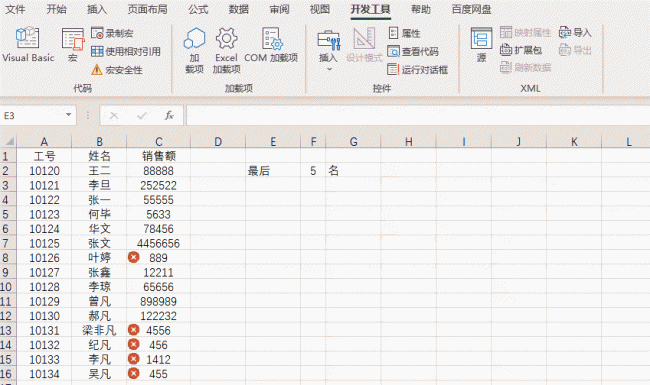Select column A header
The width and height of the screenshot is (650, 385).
(x=44, y=142)
